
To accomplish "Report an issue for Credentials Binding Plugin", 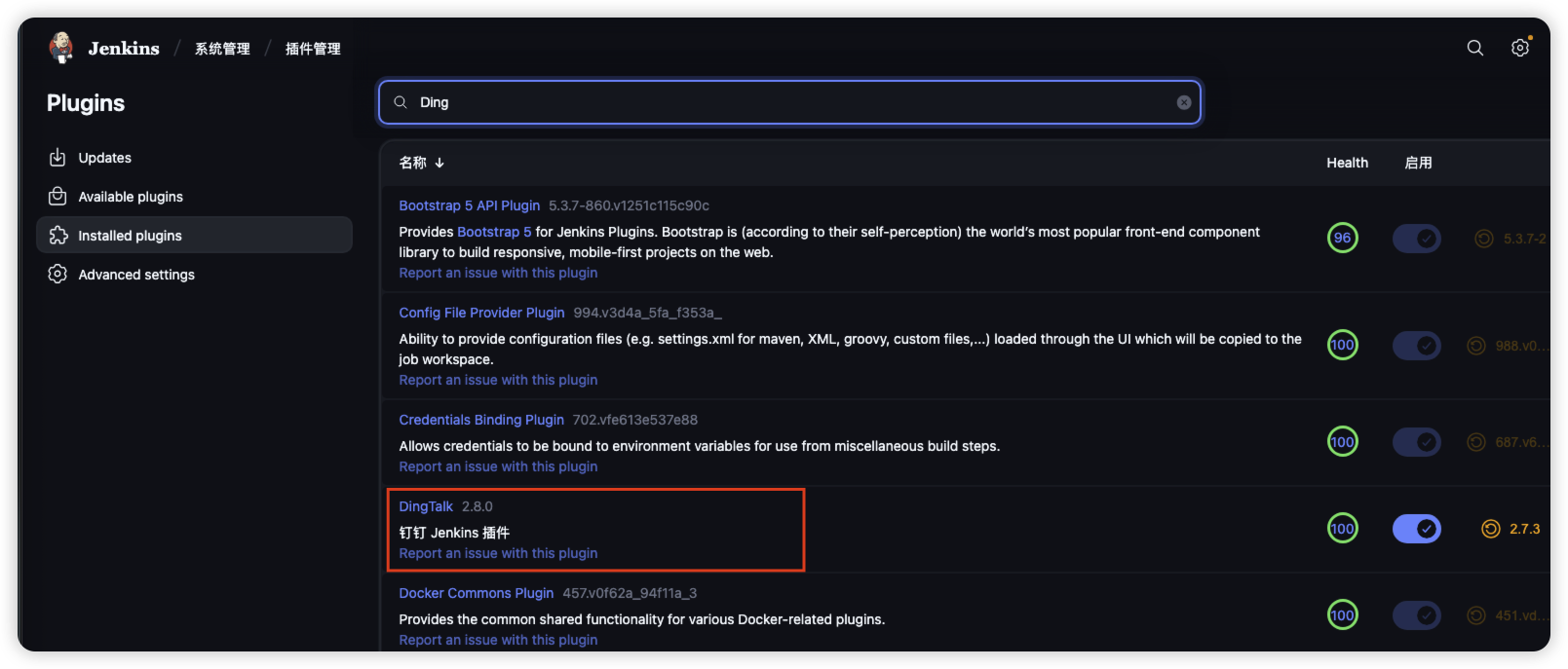I will point(498,466).
